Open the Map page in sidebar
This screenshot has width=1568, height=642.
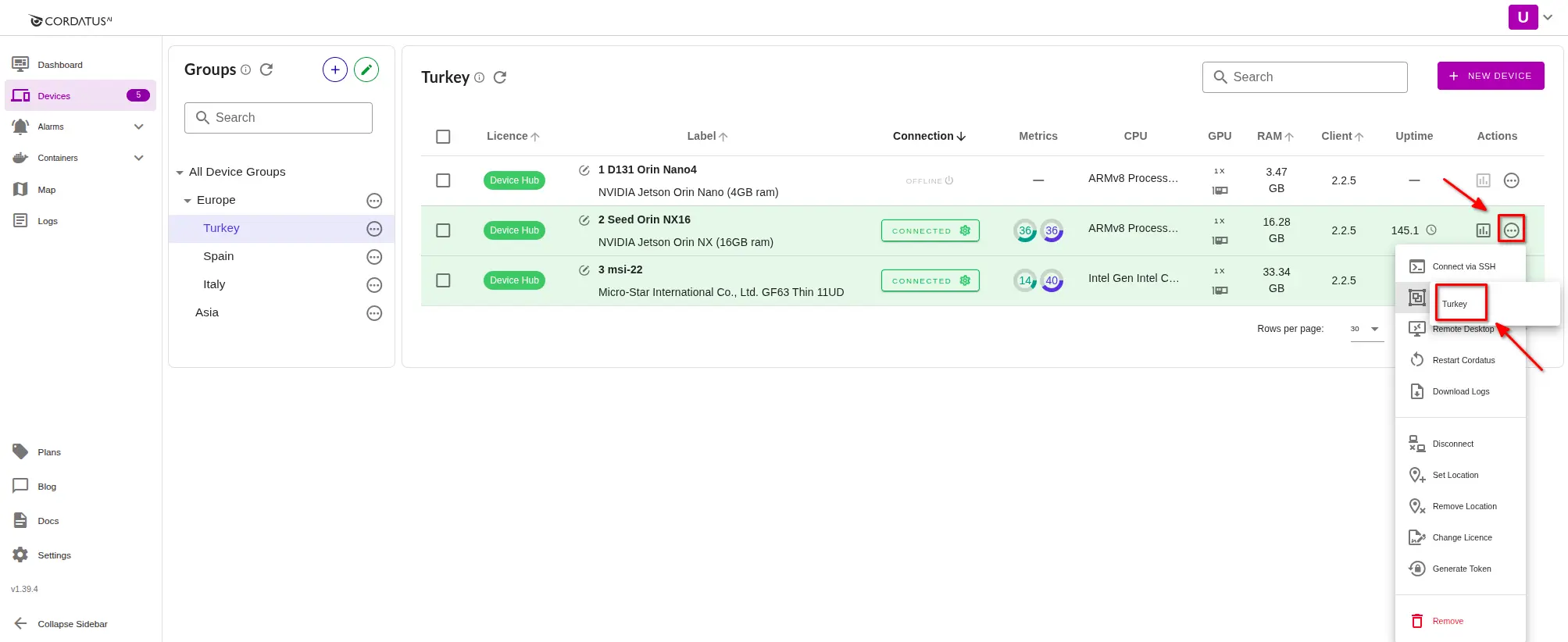pyautogui.click(x=46, y=190)
